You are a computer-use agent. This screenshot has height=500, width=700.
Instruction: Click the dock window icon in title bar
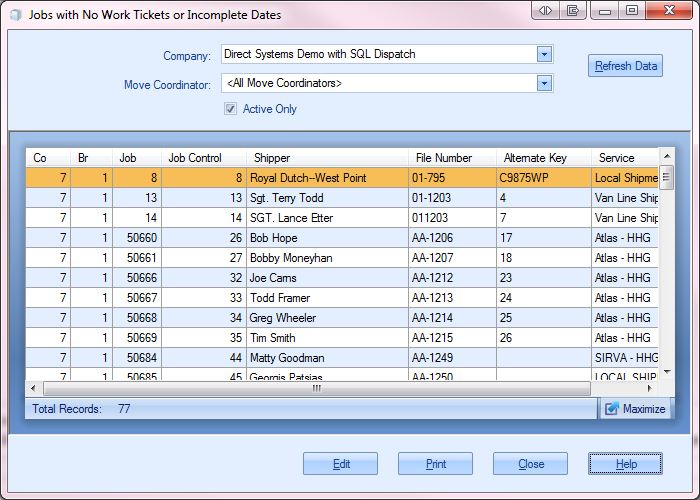click(573, 11)
